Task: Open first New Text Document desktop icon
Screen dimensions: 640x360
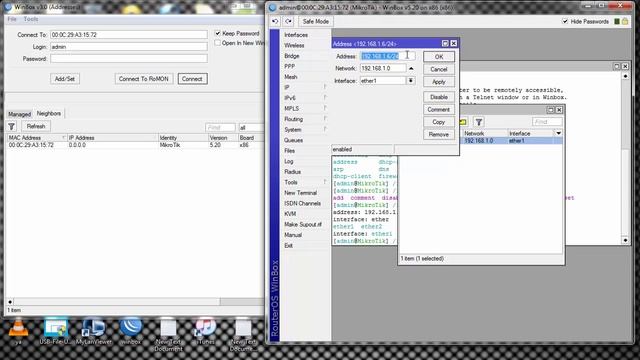Action: (x=168, y=334)
